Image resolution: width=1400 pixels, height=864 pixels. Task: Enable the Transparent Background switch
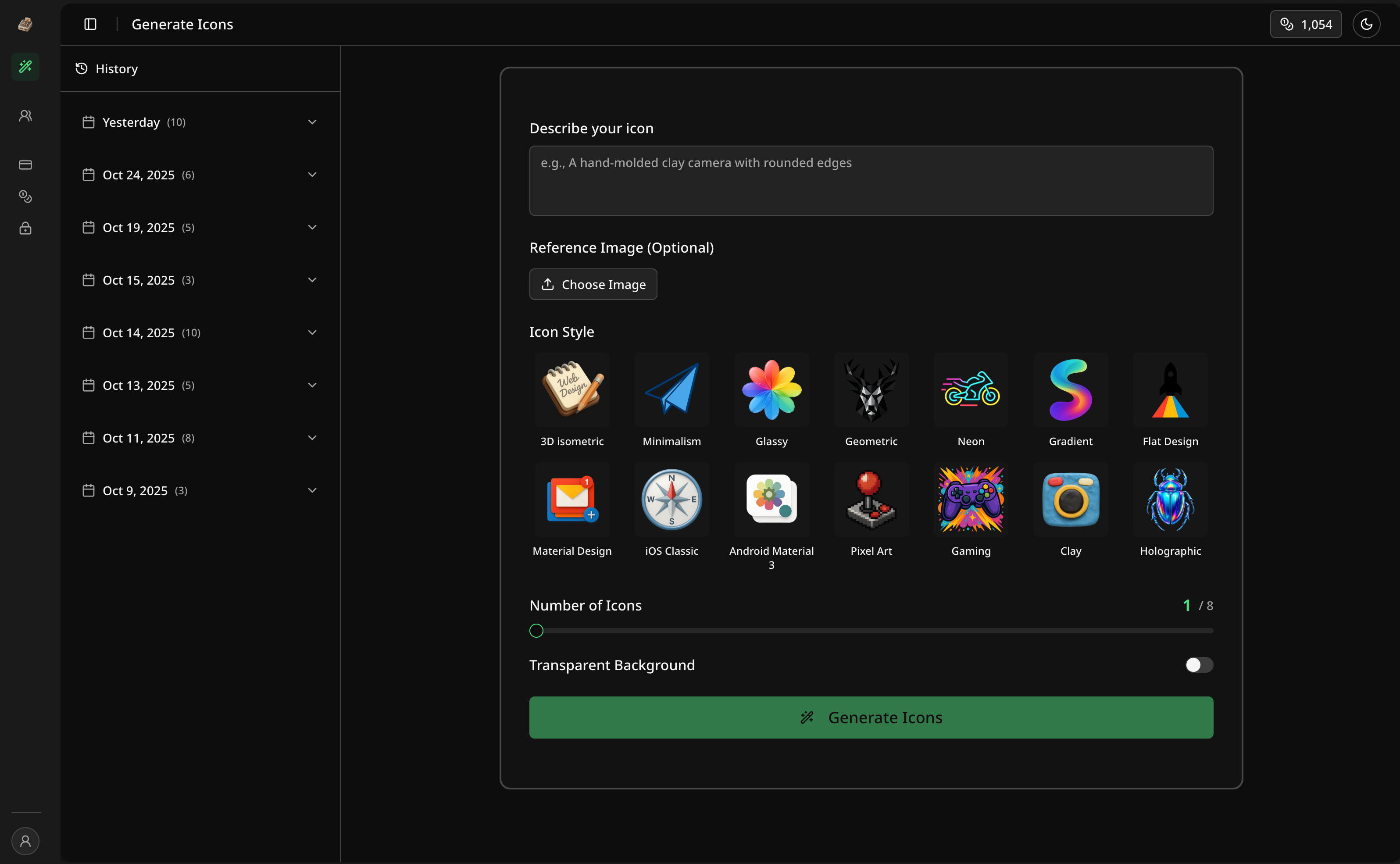click(1199, 664)
